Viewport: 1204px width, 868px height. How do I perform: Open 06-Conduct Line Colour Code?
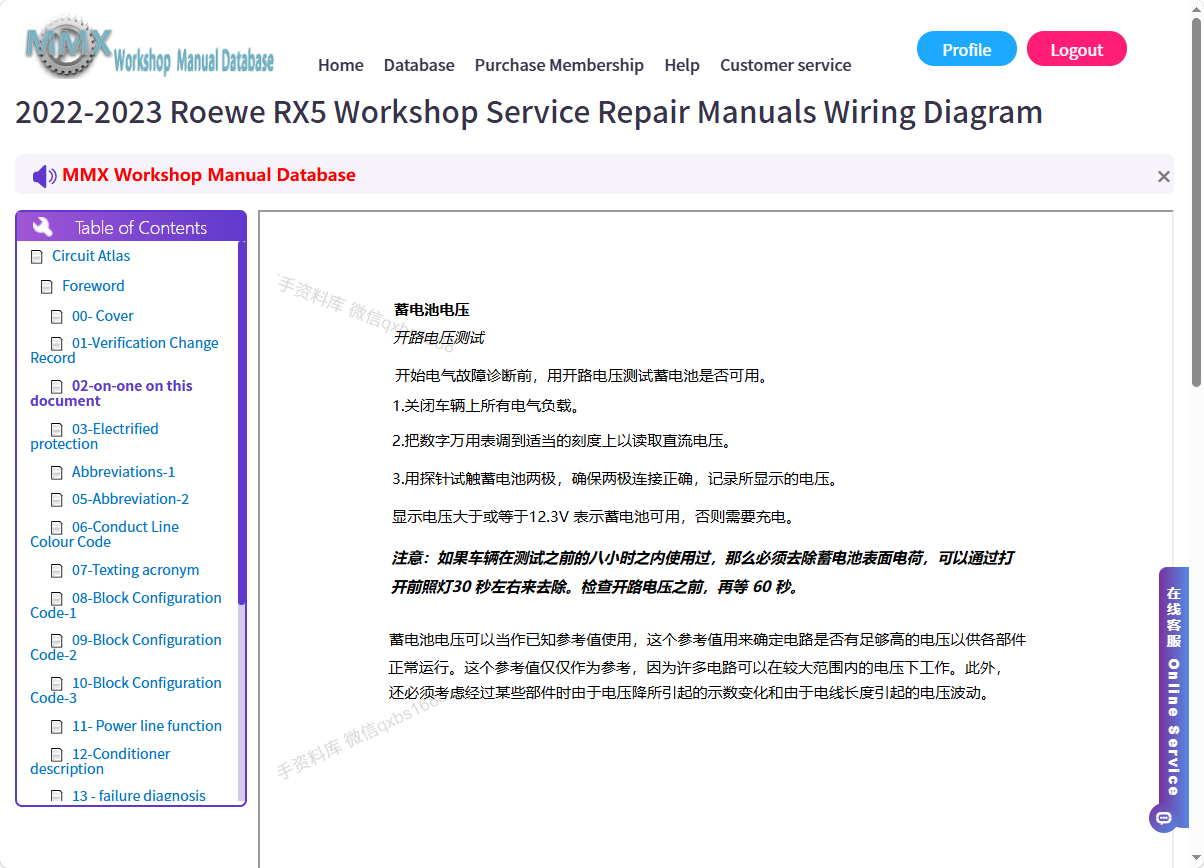click(x=104, y=534)
